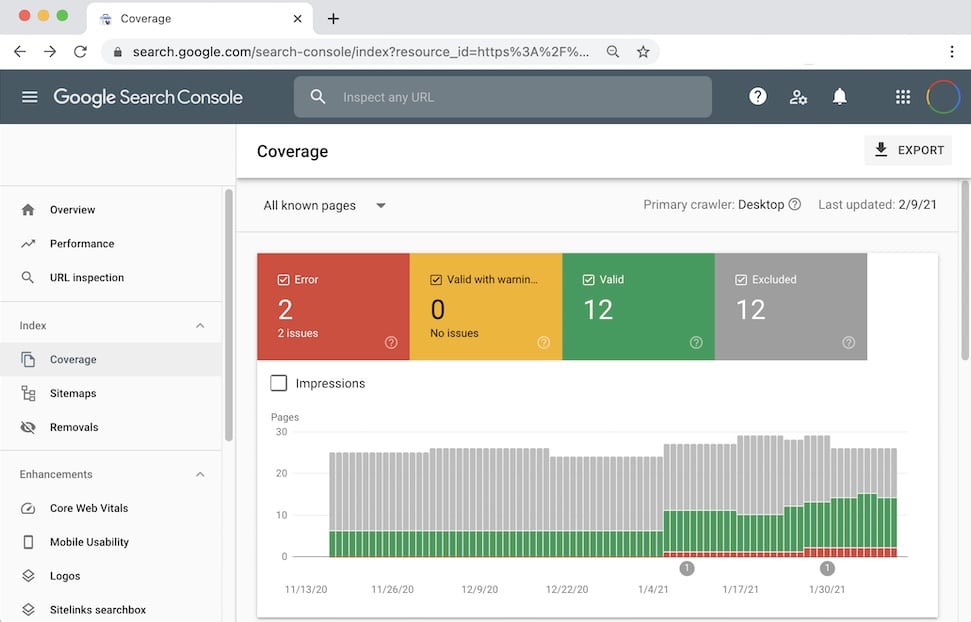Collapse the Index section
The height and width of the screenshot is (622, 971).
[x=200, y=326]
